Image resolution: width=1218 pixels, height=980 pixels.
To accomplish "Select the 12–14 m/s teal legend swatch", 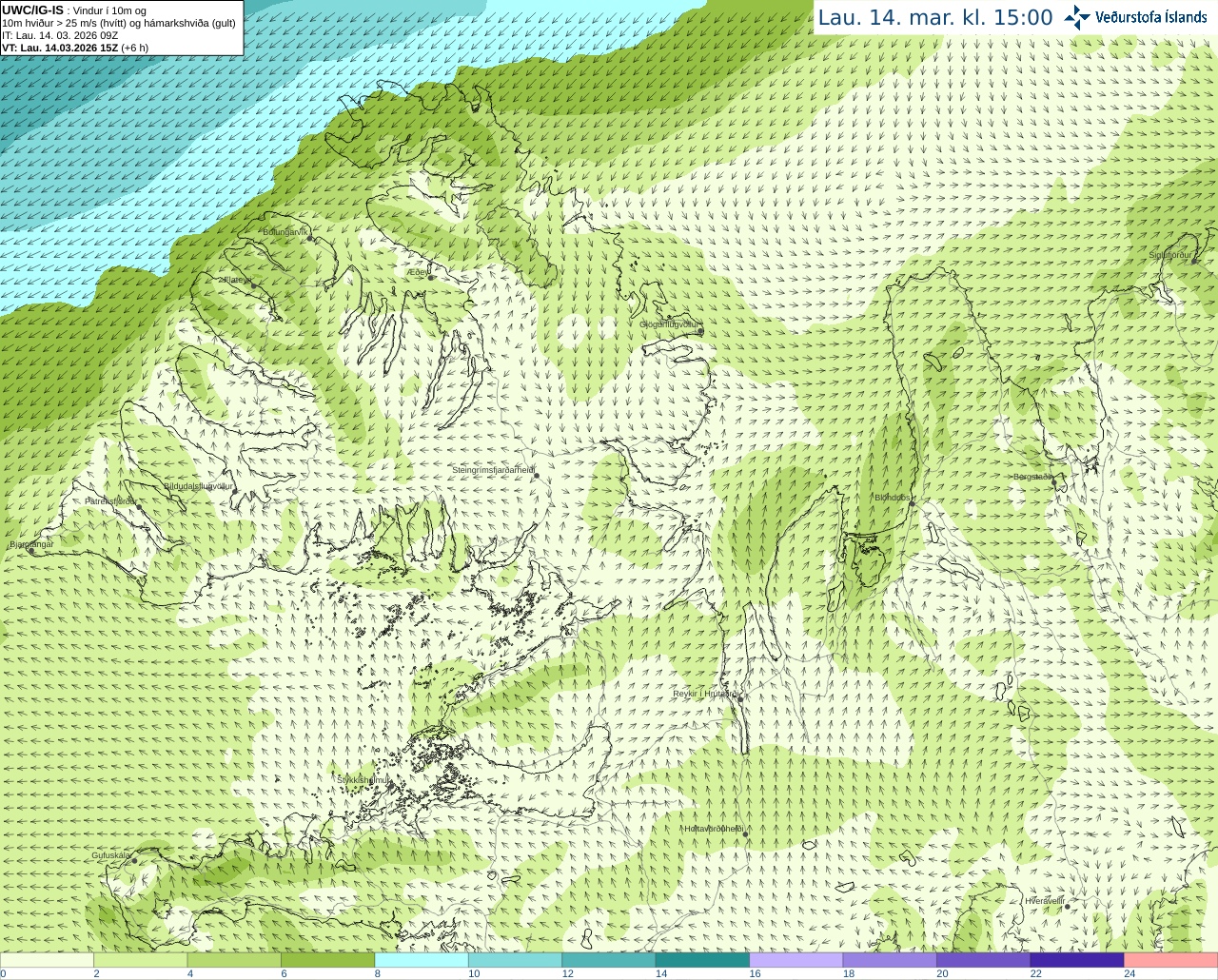I will click(x=609, y=960).
